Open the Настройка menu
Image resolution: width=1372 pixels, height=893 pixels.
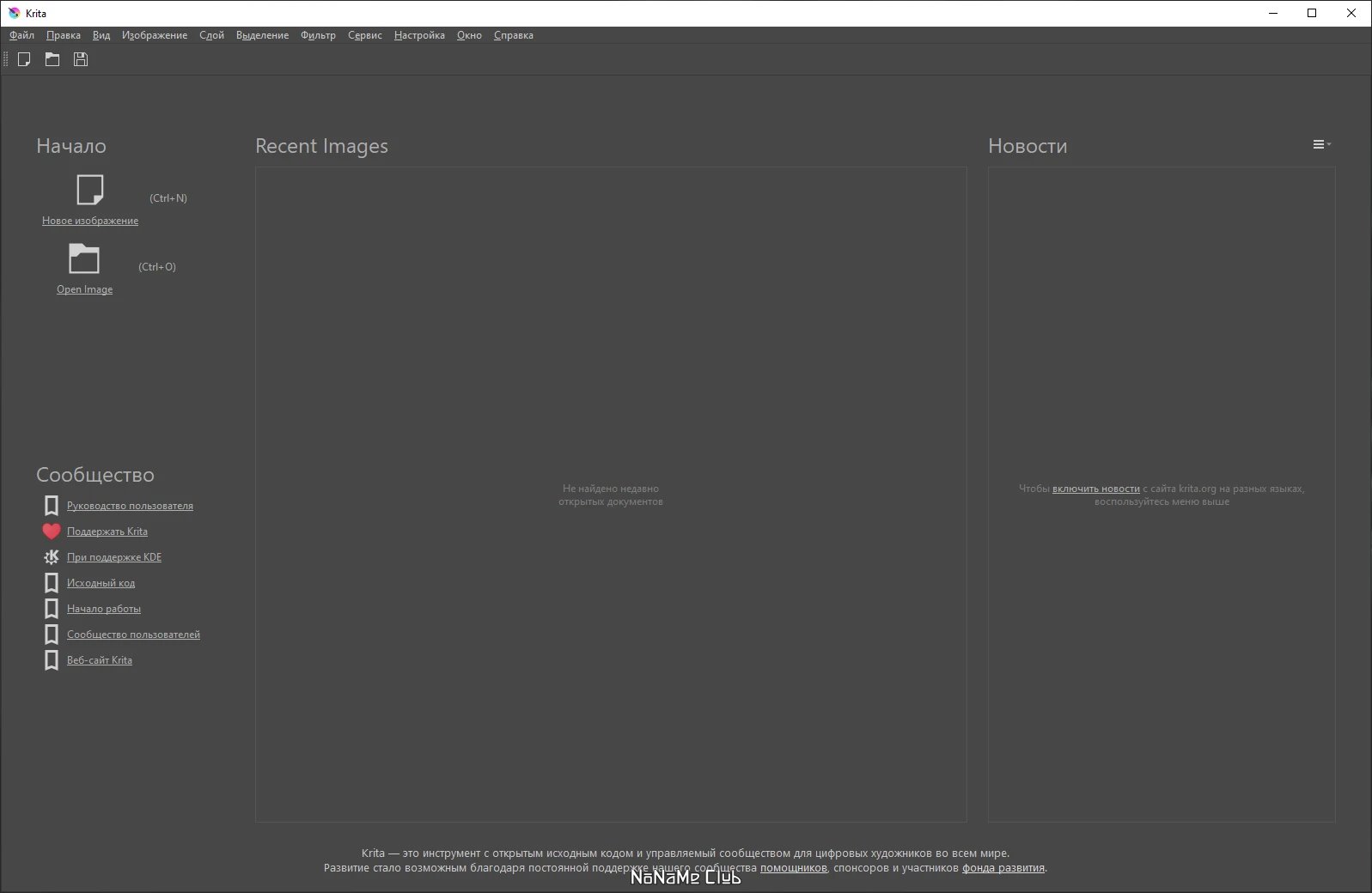(x=419, y=35)
